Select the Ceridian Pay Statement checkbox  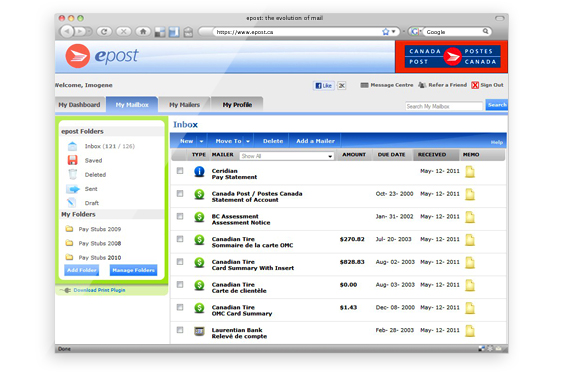click(x=180, y=171)
